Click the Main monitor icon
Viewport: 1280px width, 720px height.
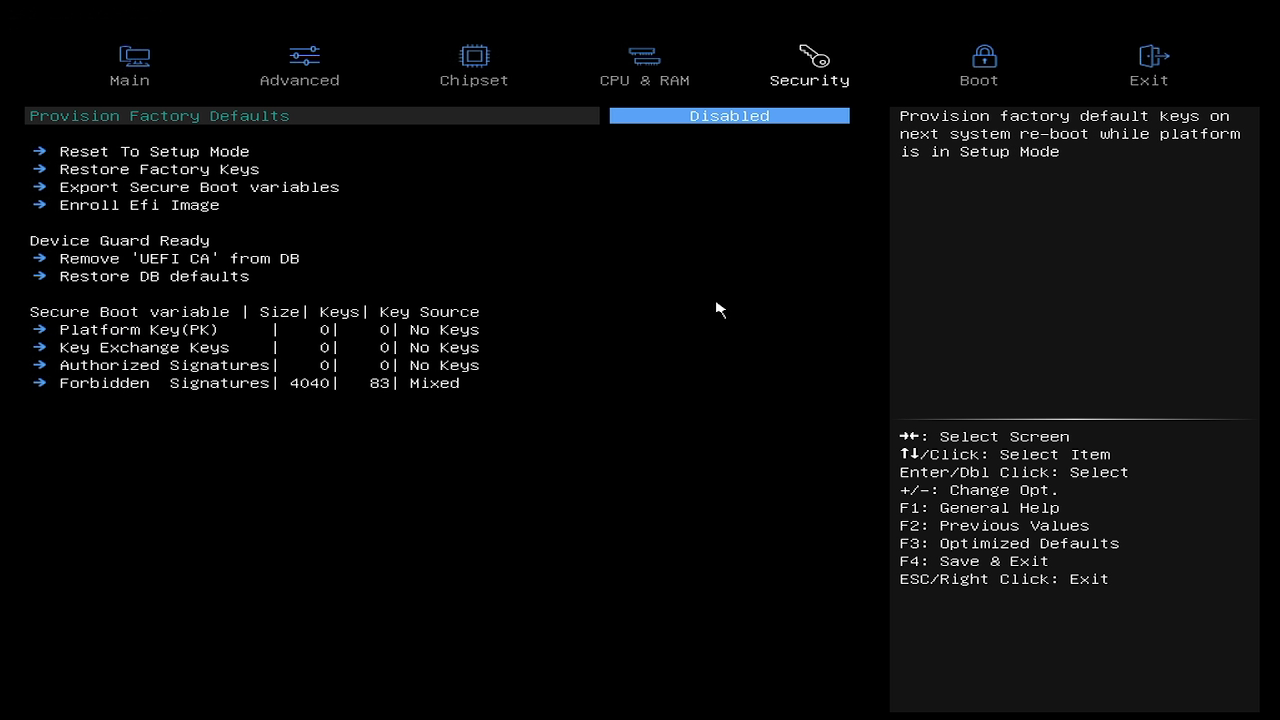[134, 56]
